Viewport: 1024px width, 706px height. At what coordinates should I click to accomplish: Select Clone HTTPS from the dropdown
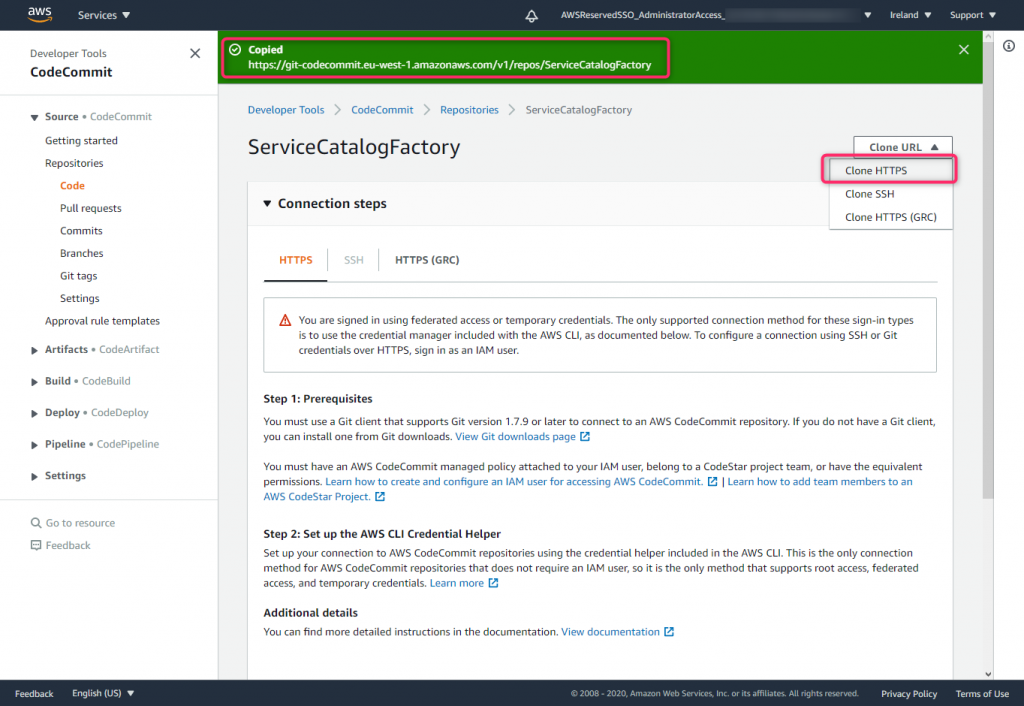pyautogui.click(x=890, y=170)
